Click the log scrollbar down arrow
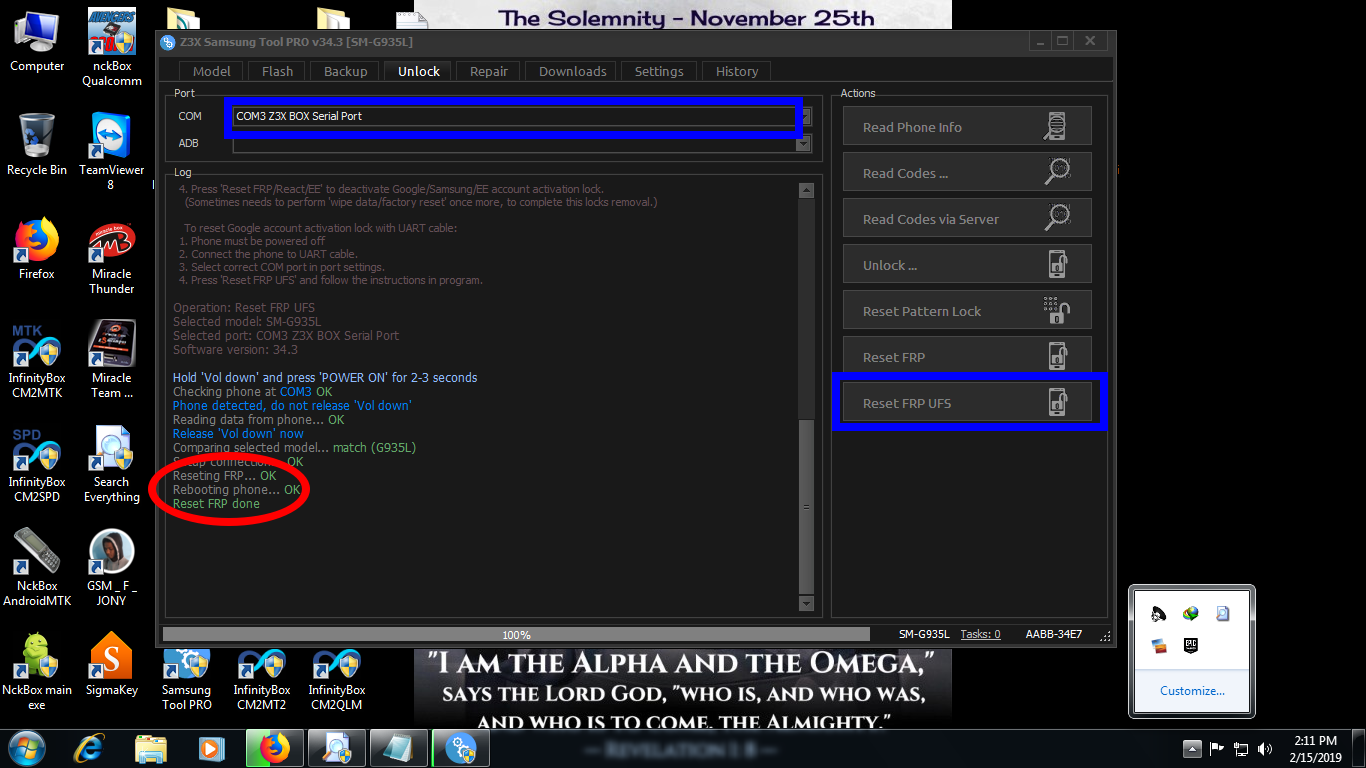1366x768 pixels. pyautogui.click(x=807, y=603)
